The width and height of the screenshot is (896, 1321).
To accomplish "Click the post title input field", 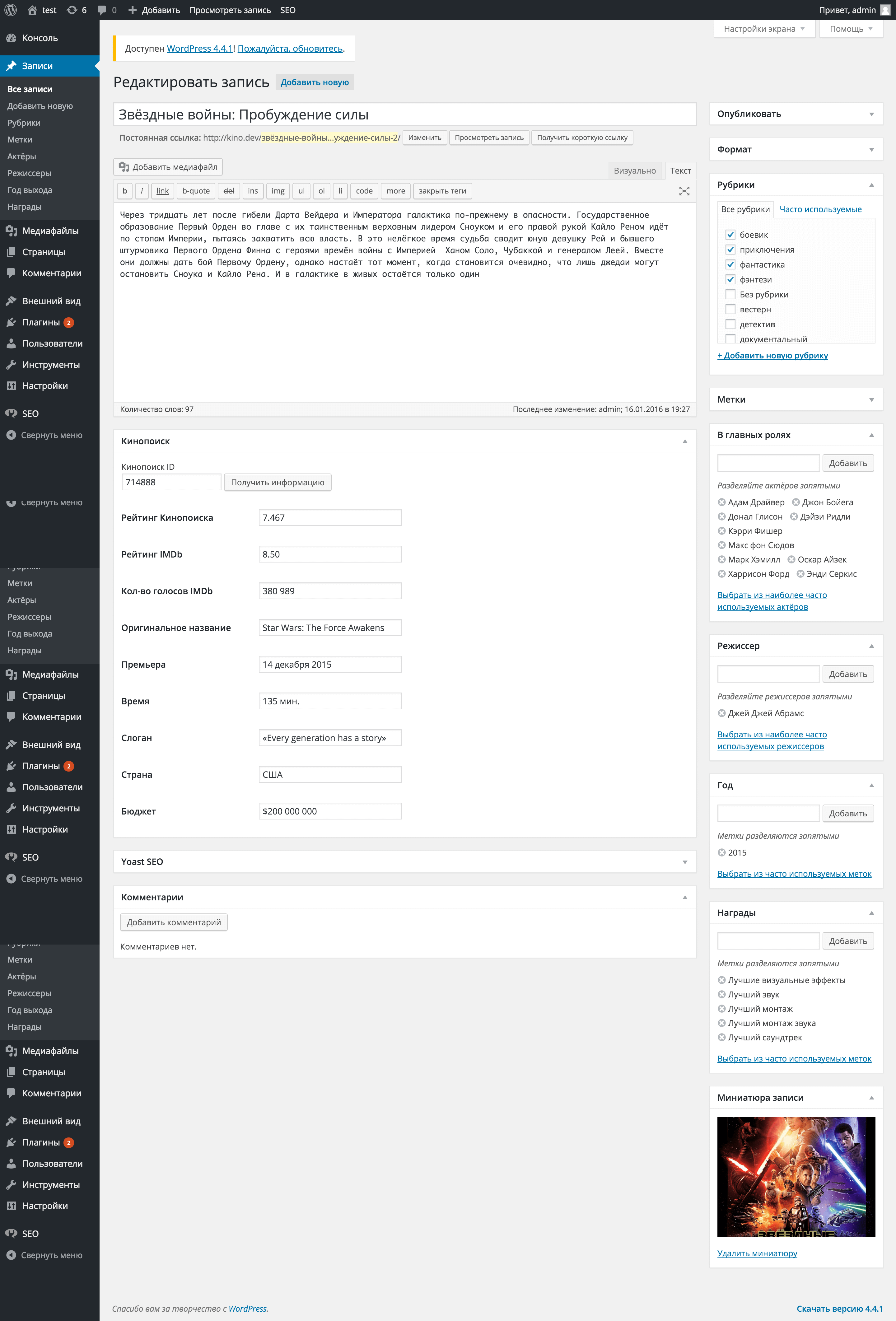I will (405, 114).
